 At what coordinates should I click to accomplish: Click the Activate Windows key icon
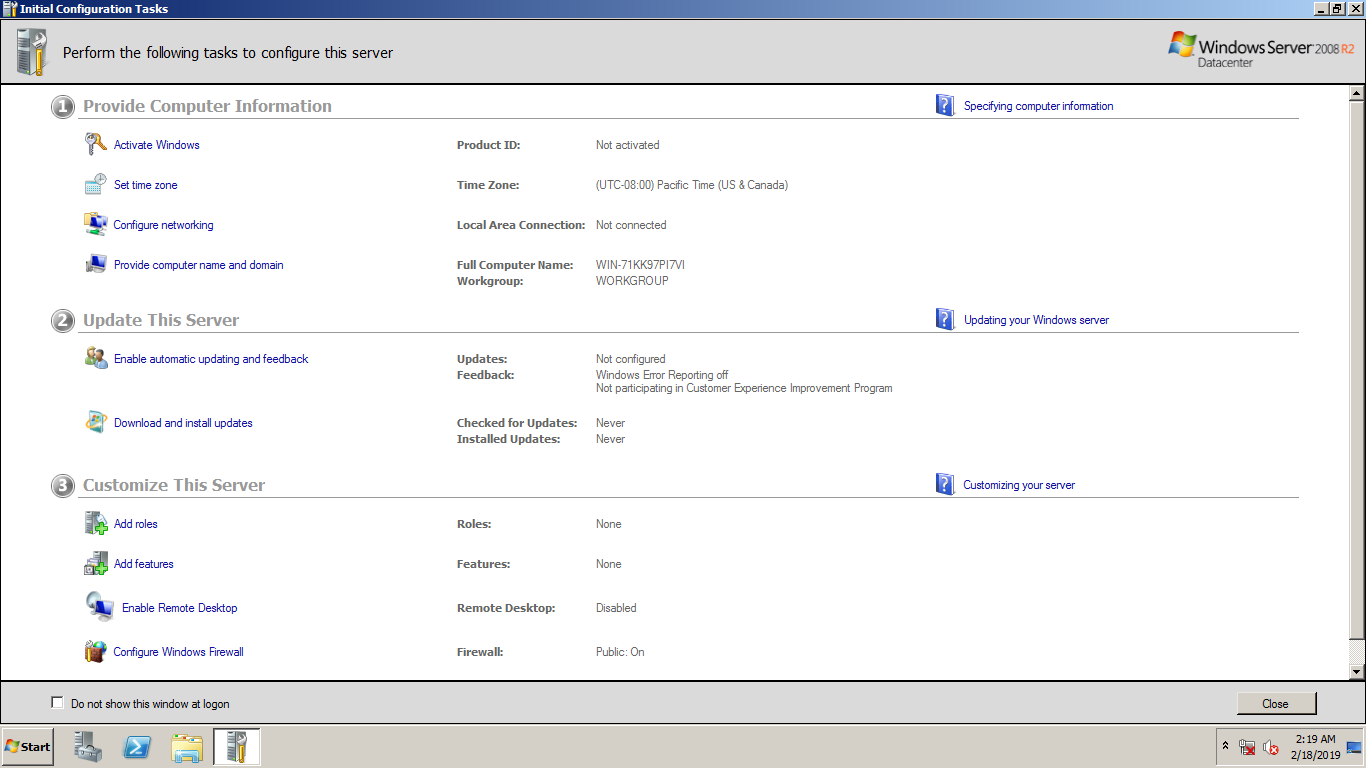click(95, 144)
